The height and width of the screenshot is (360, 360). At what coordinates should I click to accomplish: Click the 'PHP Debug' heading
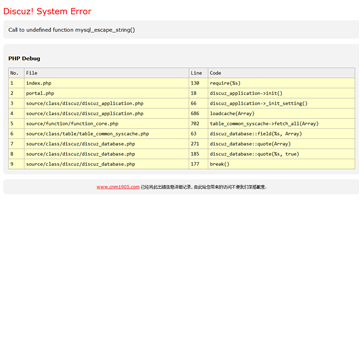24,58
